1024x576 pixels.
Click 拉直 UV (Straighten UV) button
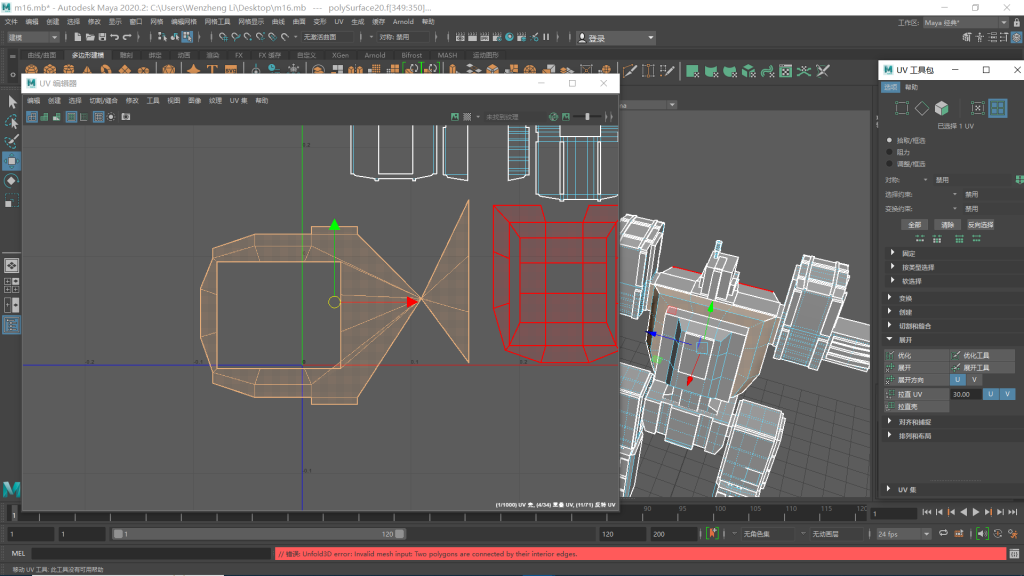pos(916,394)
